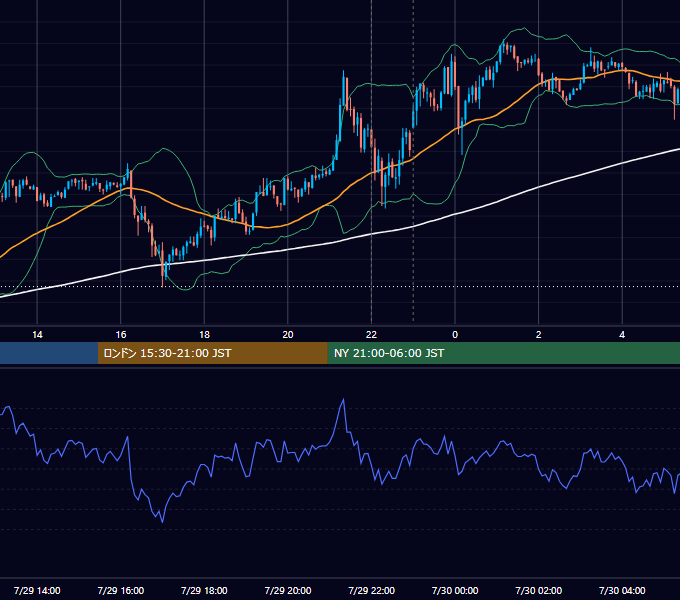This screenshot has height=600, width=680.
Task: Click the 7/29 16:00 date label
Action: [x=121, y=590]
